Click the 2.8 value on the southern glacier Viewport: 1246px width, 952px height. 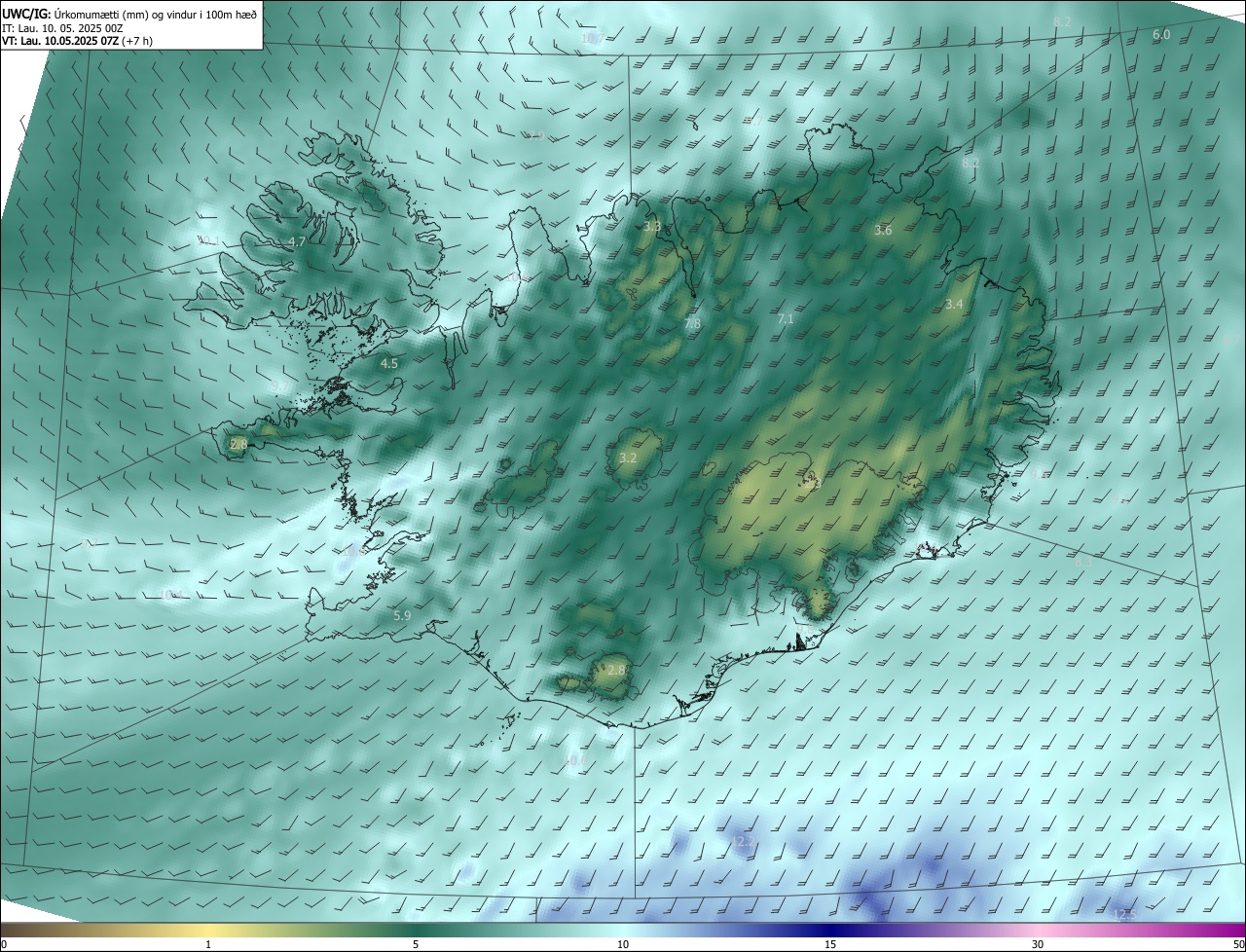tap(616, 670)
